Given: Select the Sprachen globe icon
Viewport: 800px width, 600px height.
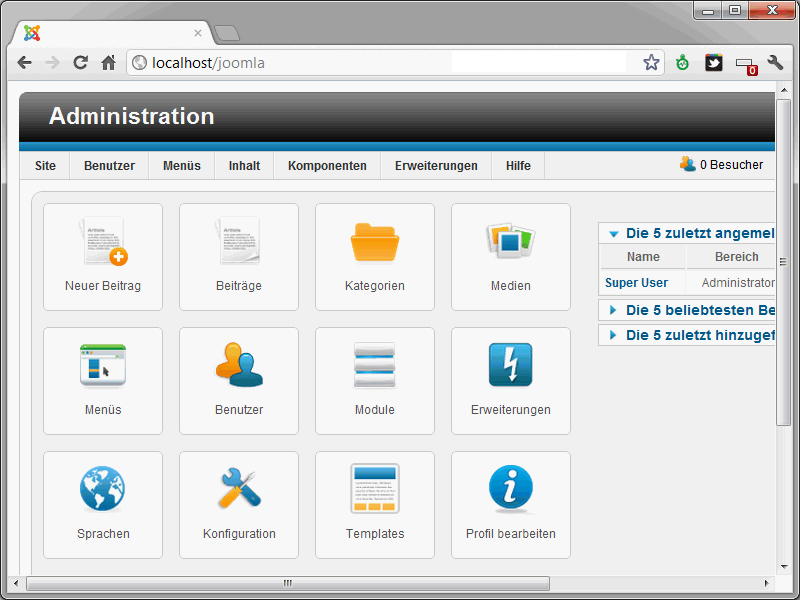Looking at the screenshot, I should (103, 491).
